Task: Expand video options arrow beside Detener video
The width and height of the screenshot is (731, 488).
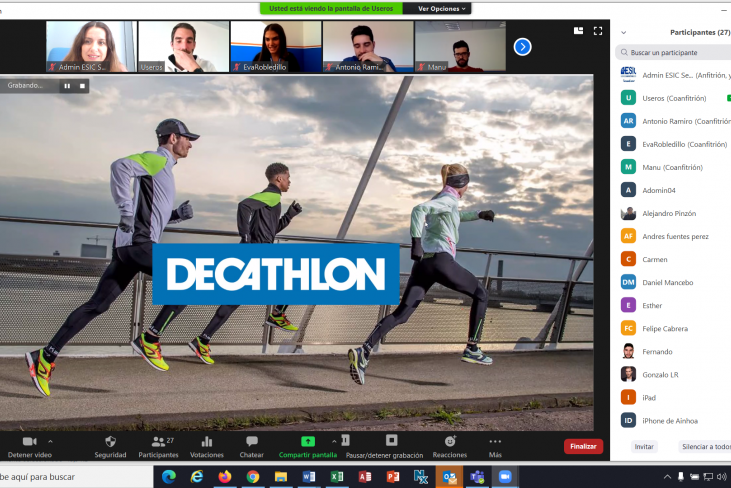Action: pos(50,441)
